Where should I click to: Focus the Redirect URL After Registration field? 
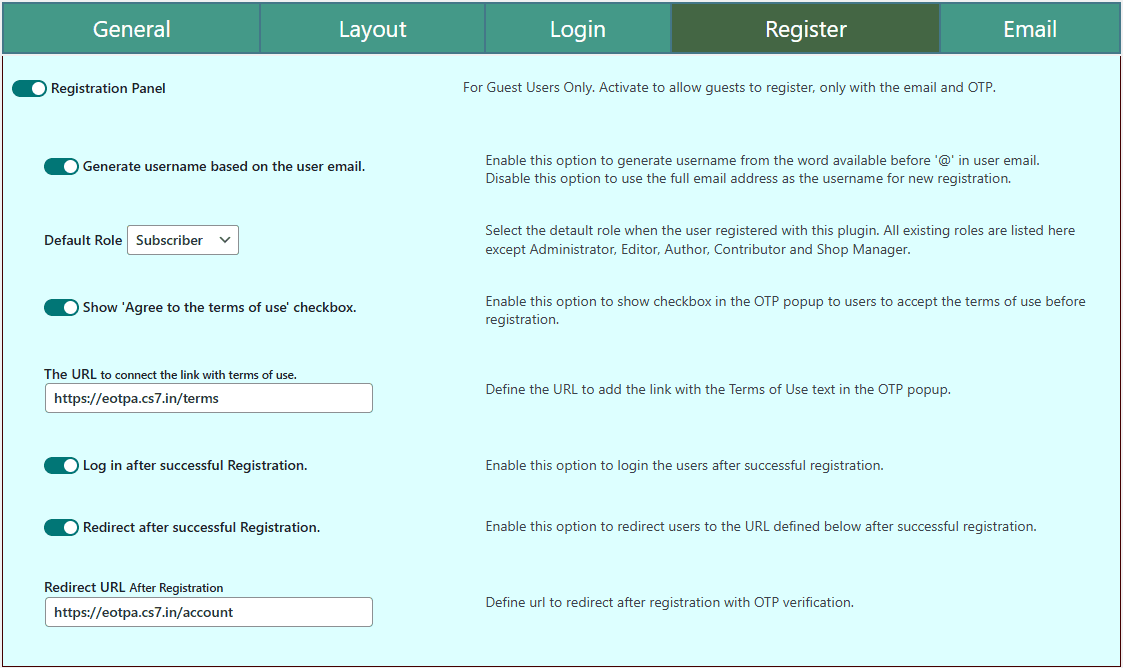(208, 612)
